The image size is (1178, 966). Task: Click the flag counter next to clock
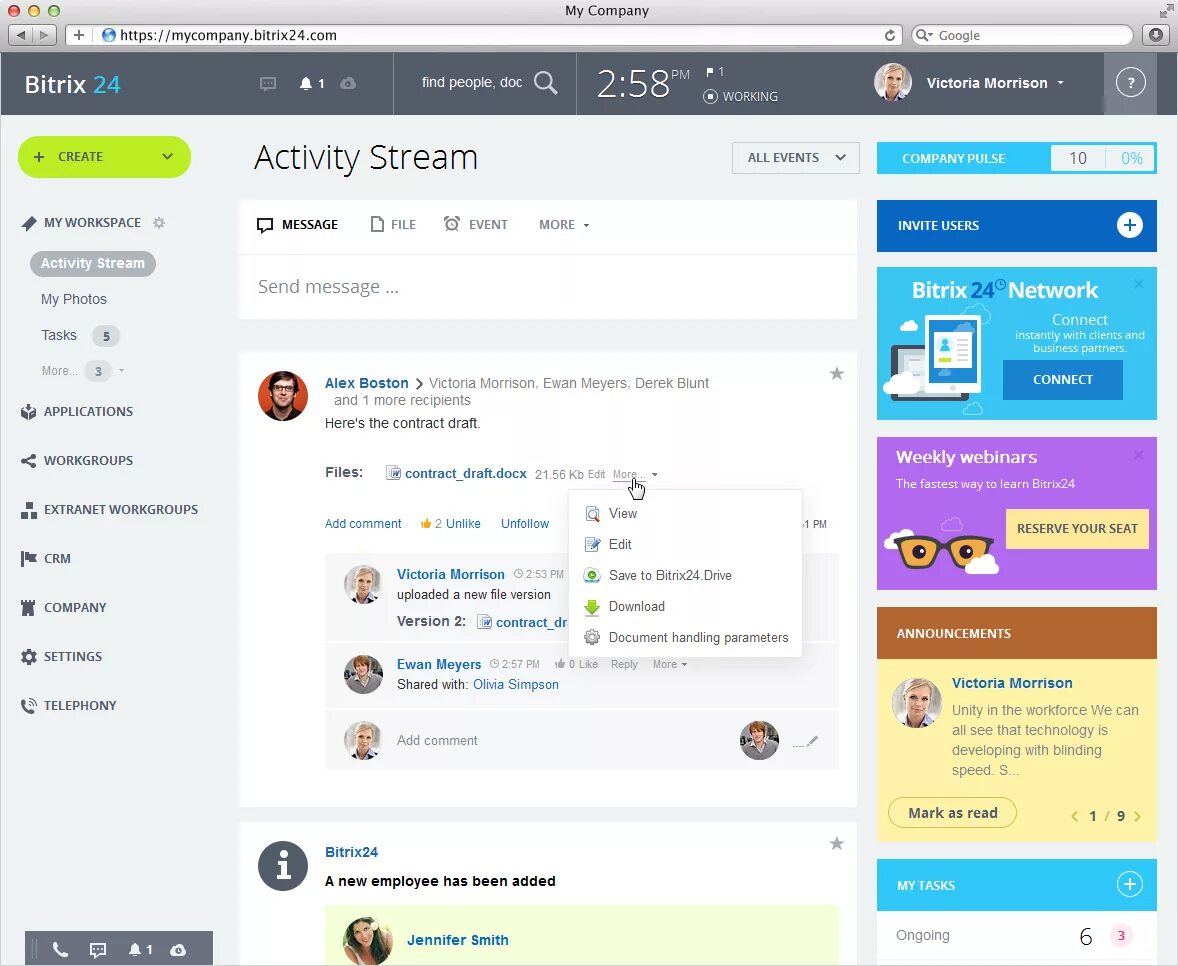pos(714,72)
